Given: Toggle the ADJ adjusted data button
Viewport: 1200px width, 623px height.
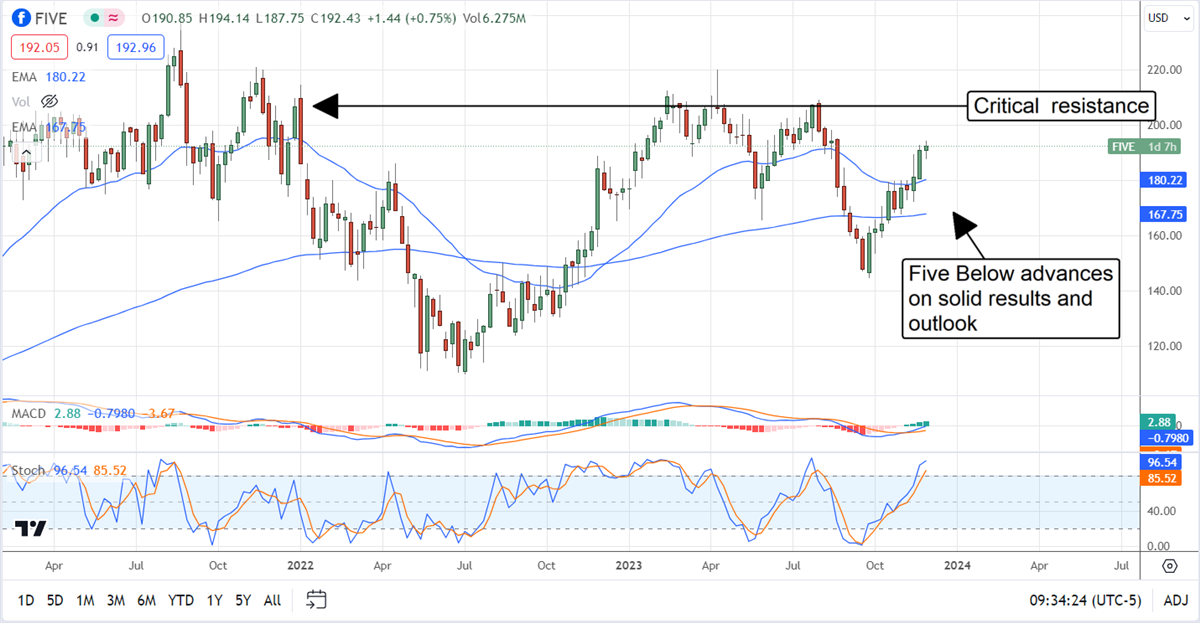Looking at the screenshot, I should (x=1175, y=600).
